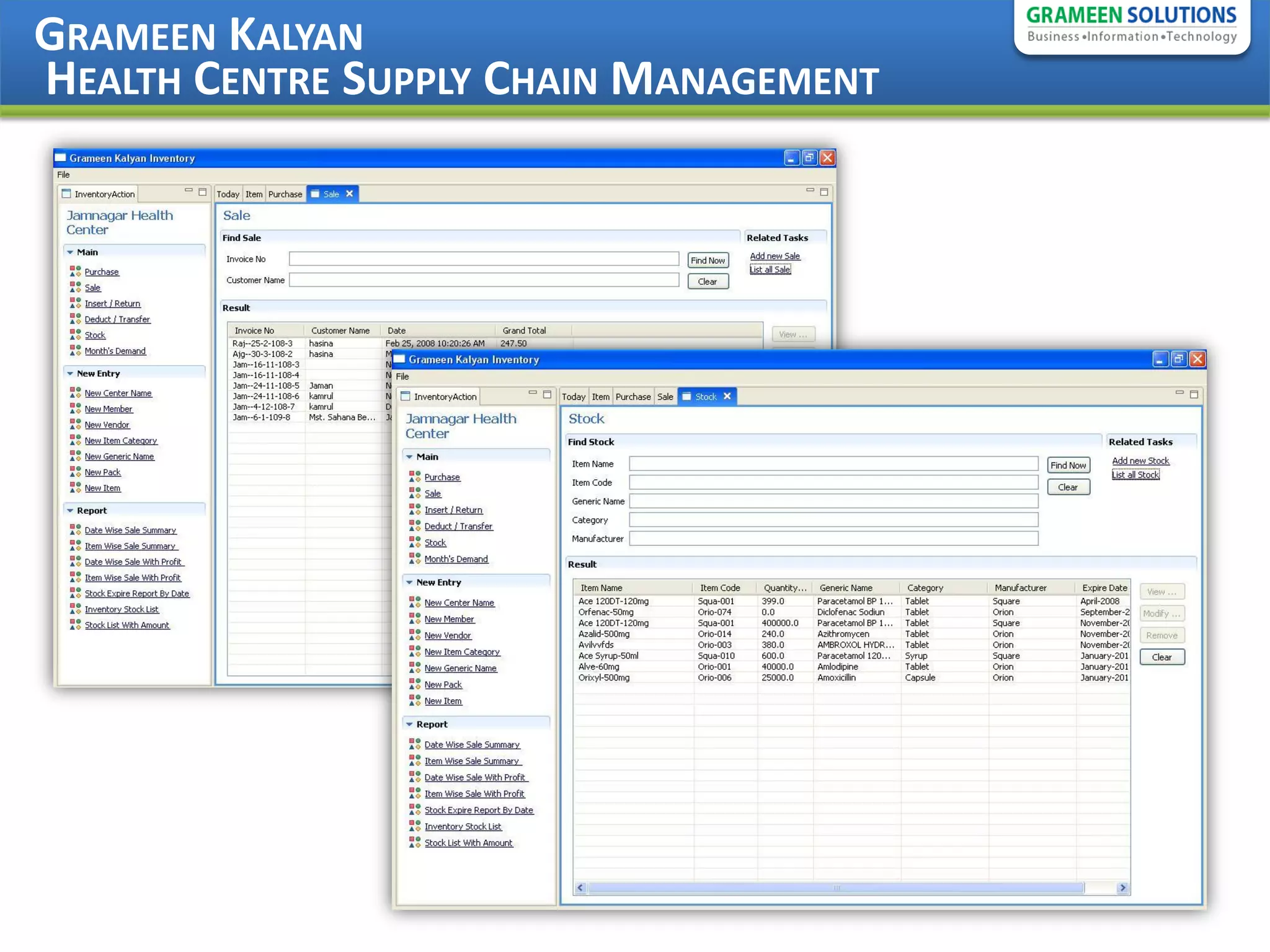
Task: Collapse the Report section in the Sale window
Action: (70, 511)
